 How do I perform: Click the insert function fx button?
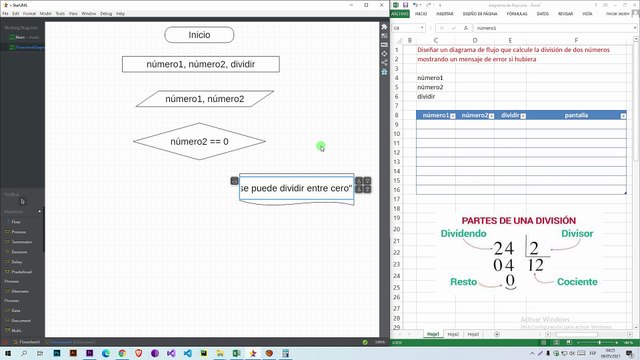[x=466, y=28]
